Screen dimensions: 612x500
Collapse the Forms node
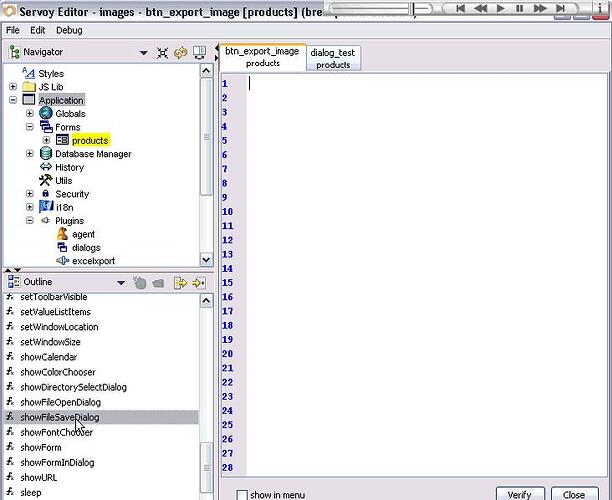pos(30,127)
